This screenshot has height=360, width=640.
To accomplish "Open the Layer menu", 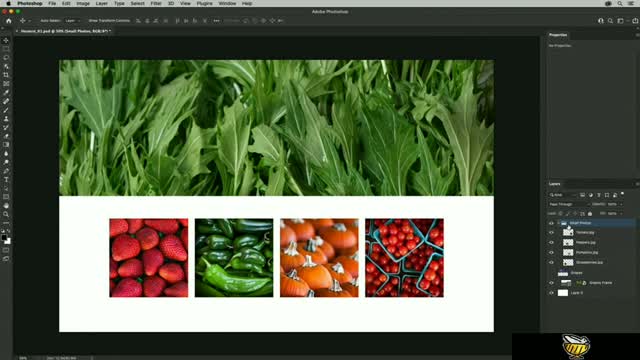I will (102, 3).
